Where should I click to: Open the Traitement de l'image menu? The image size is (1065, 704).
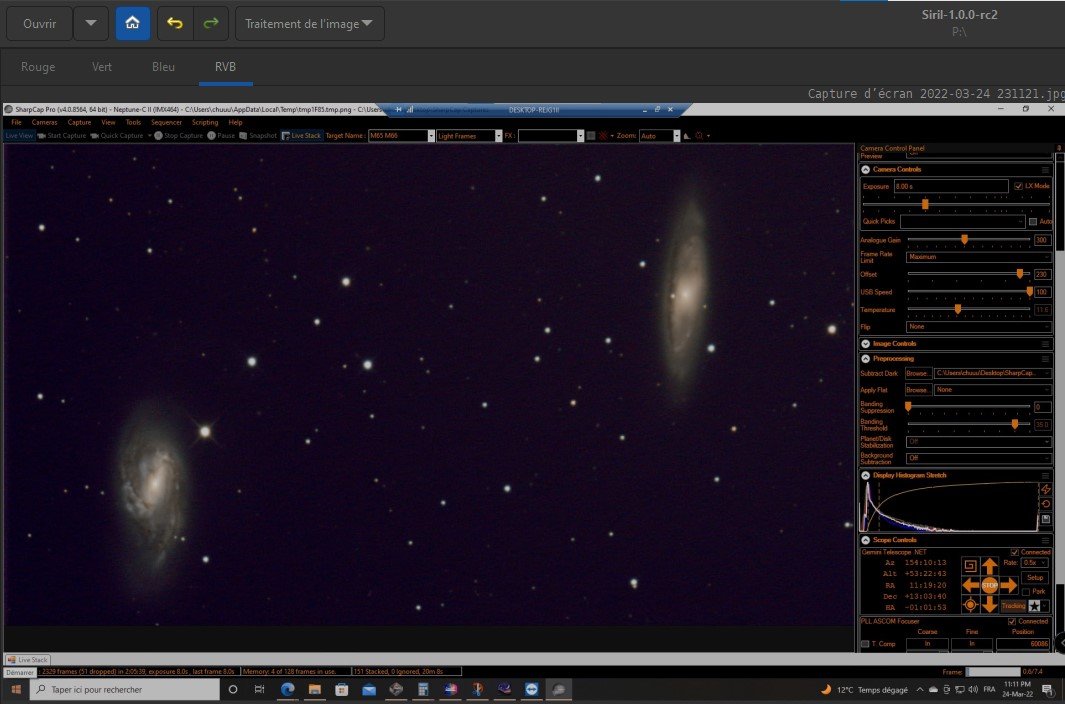[309, 23]
